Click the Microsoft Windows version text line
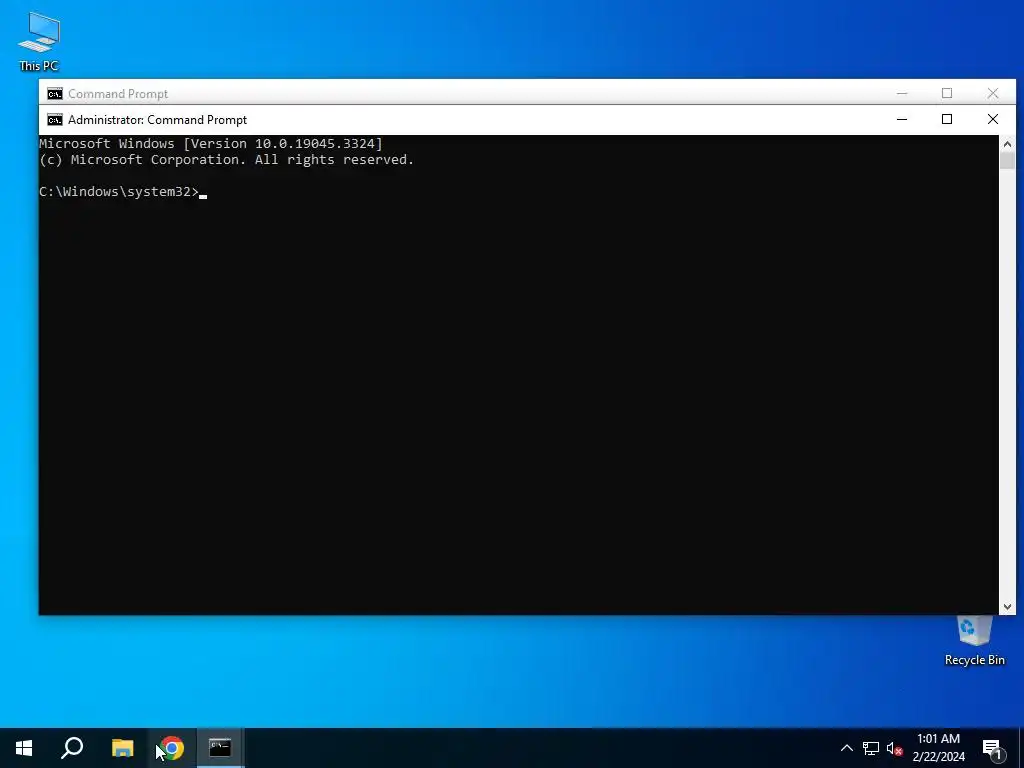The height and width of the screenshot is (768, 1024). pos(211,144)
